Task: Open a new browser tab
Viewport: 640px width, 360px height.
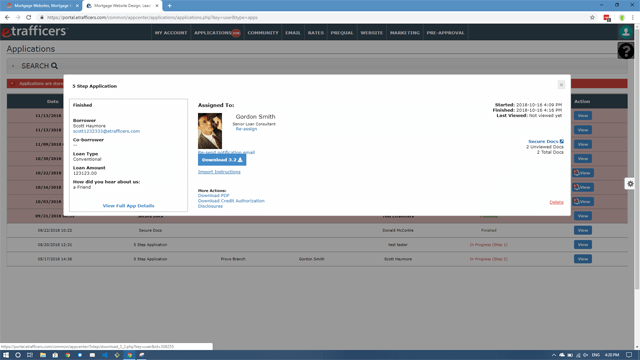Action: tap(169, 6)
